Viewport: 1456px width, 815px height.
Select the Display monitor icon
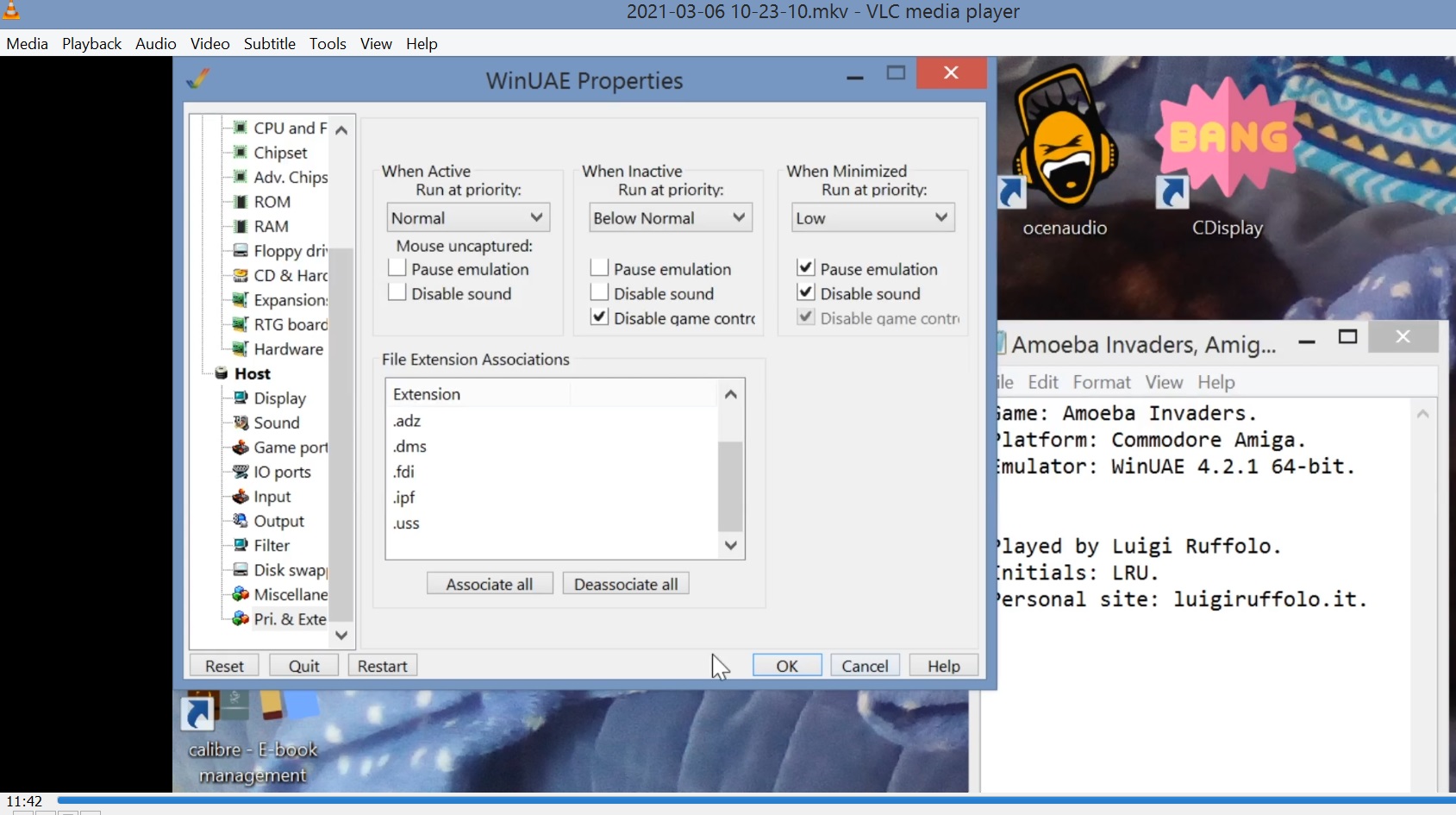pyautogui.click(x=241, y=398)
